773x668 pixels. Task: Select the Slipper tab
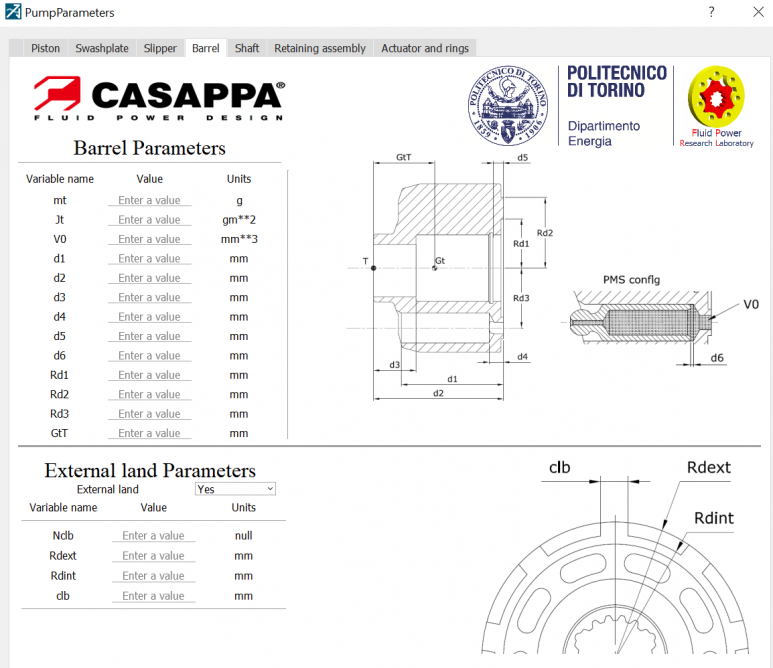tap(160, 48)
